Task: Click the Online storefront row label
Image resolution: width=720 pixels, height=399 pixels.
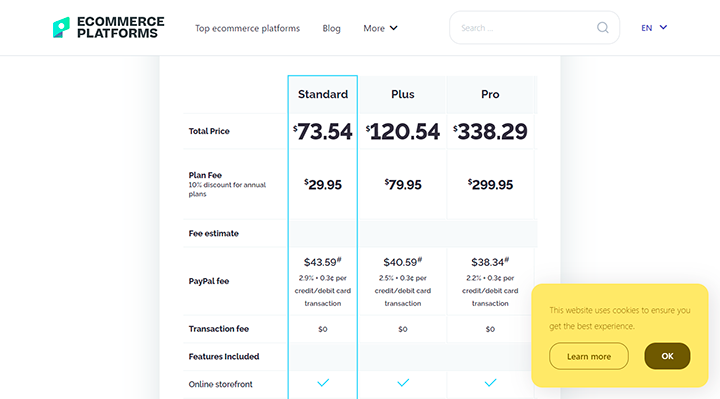Action: (220, 384)
